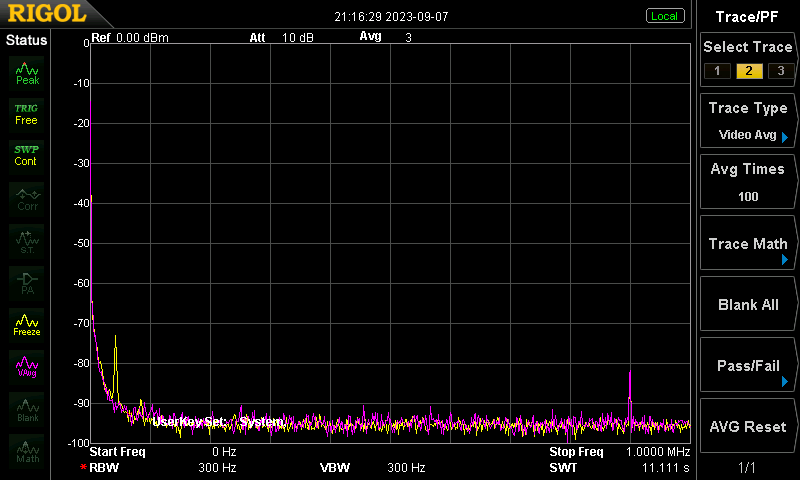Viewport: 800px width, 480px height.
Task: Click the SWP Cont sweep icon
Action: tap(27, 156)
